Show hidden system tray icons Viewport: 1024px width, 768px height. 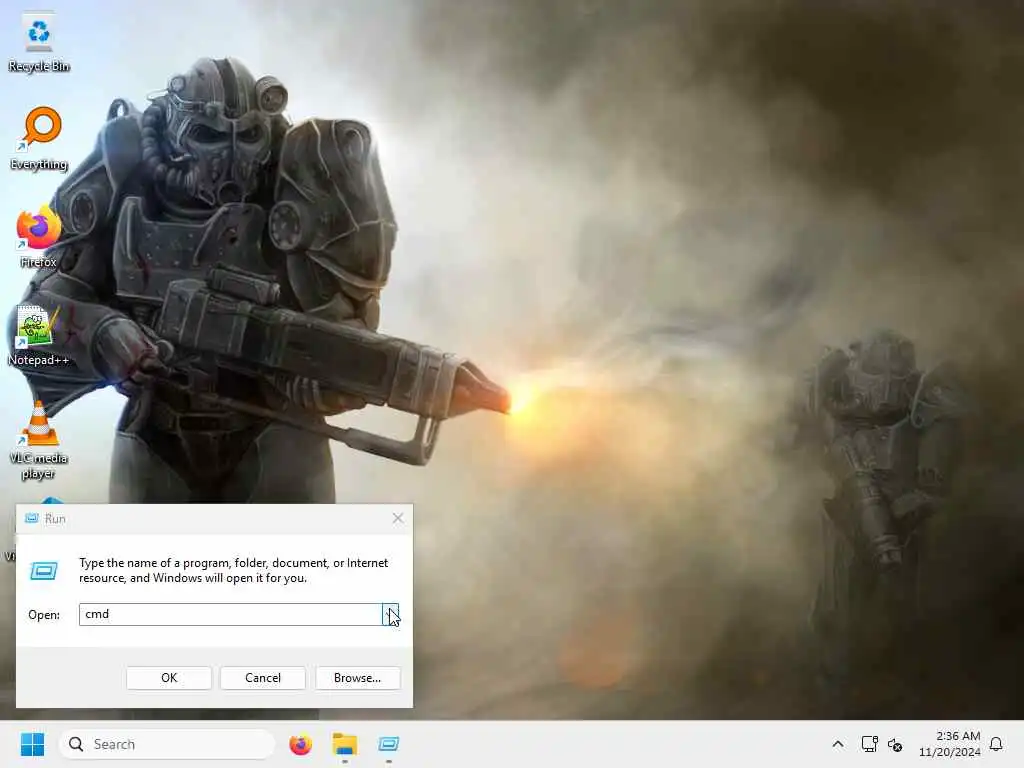point(838,744)
